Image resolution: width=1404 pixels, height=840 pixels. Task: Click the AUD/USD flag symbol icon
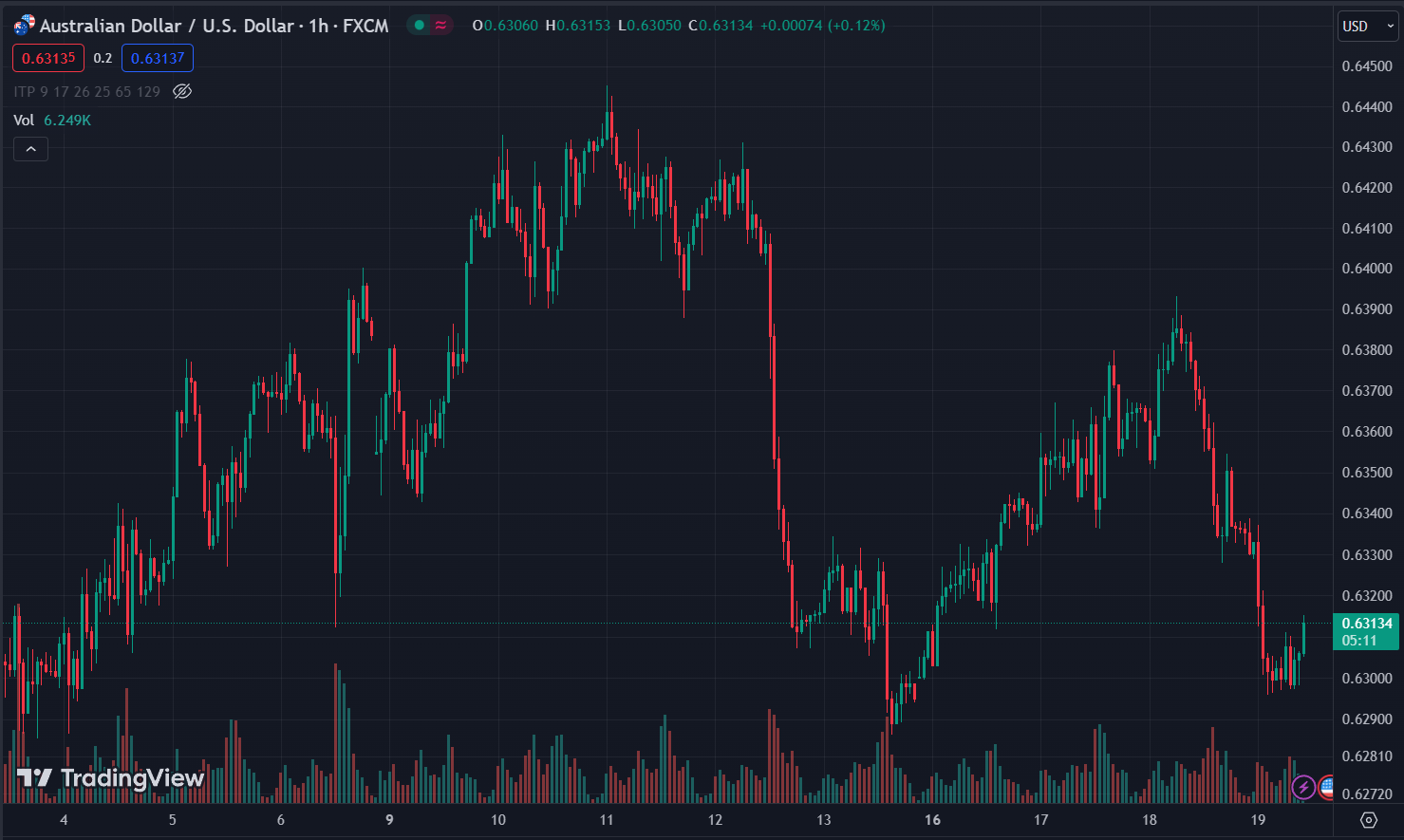pos(24,26)
